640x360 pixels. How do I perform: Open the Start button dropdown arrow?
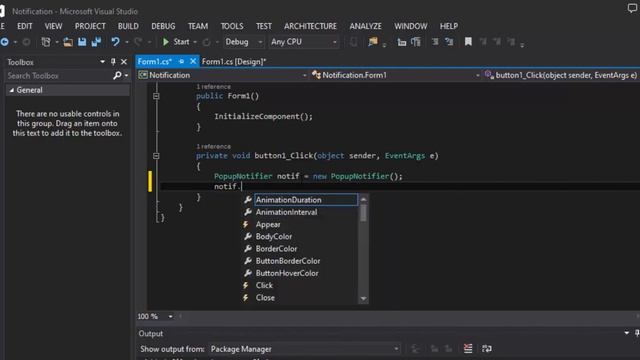point(195,42)
